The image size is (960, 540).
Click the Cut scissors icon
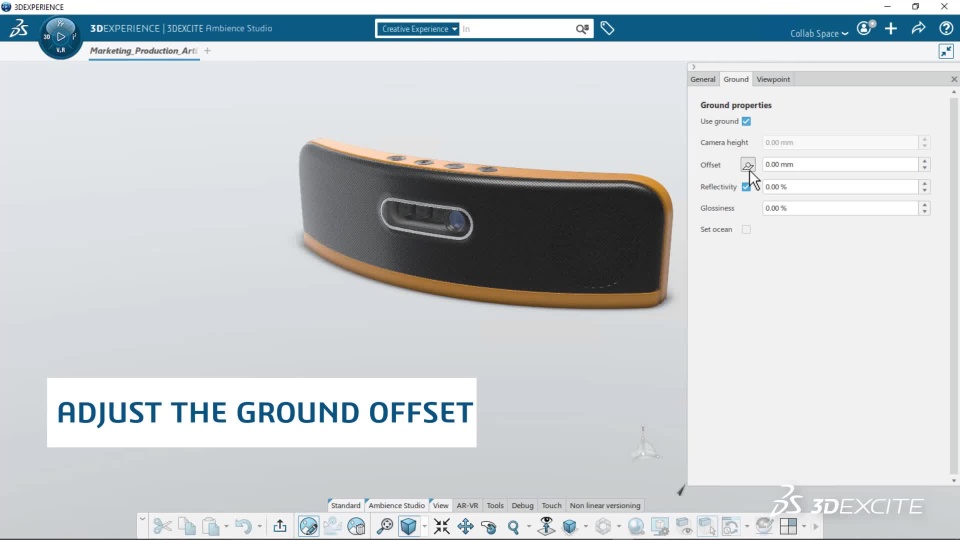click(x=162, y=526)
